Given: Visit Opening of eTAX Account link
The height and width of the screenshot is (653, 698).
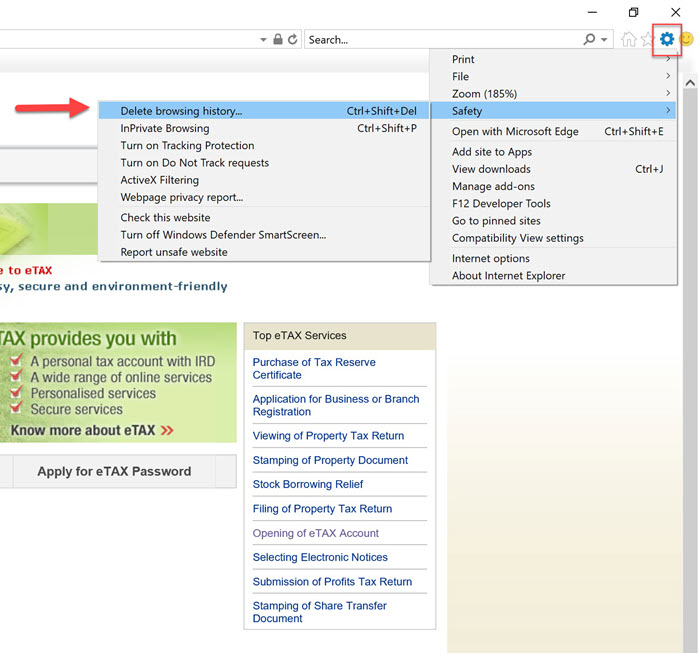Looking at the screenshot, I should point(316,533).
